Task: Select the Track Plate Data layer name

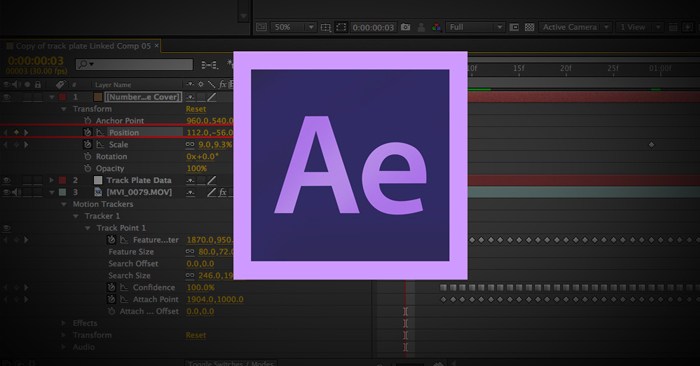Action: coord(139,180)
